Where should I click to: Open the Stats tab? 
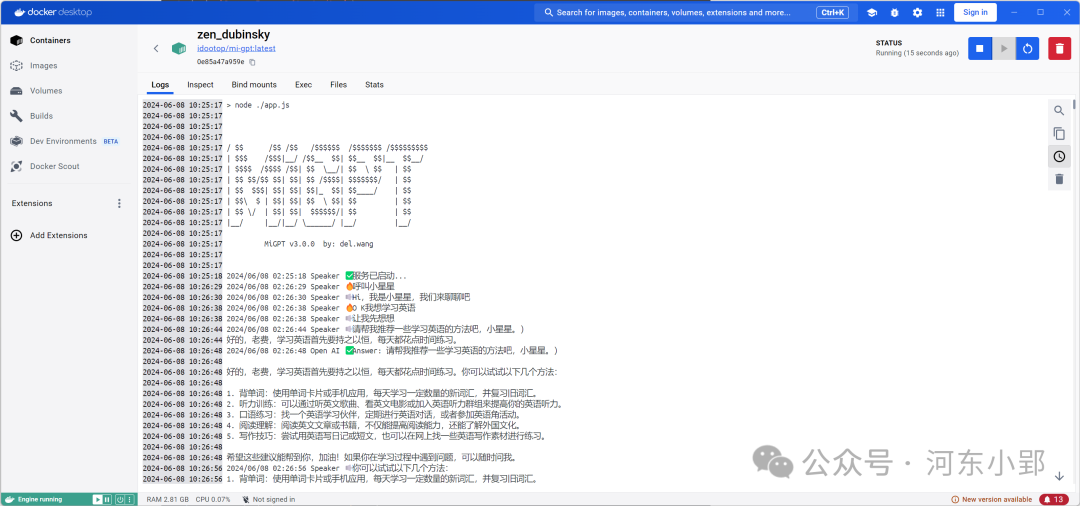click(374, 85)
